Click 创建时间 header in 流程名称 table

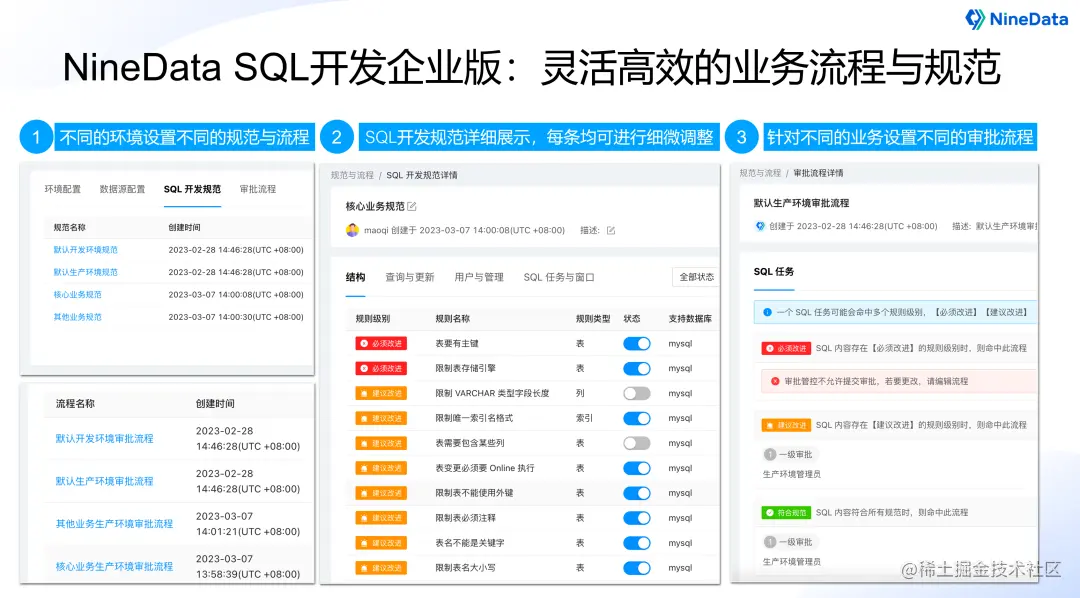[x=215, y=404]
